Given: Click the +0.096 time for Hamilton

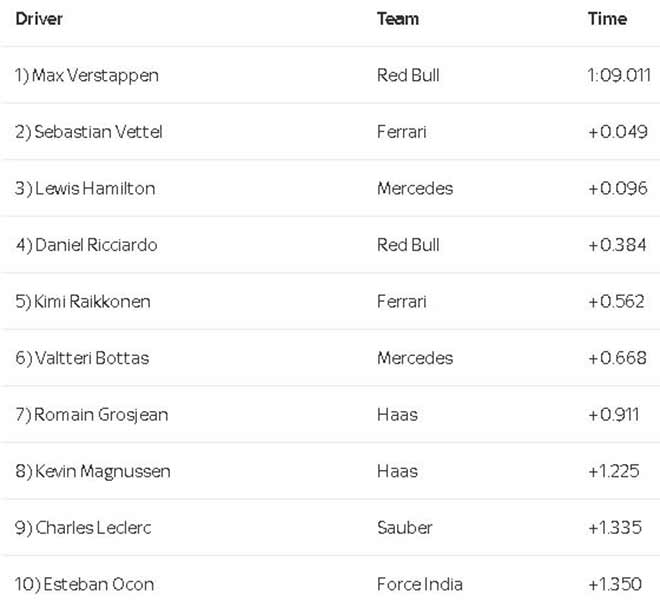Looking at the screenshot, I should click(617, 188).
